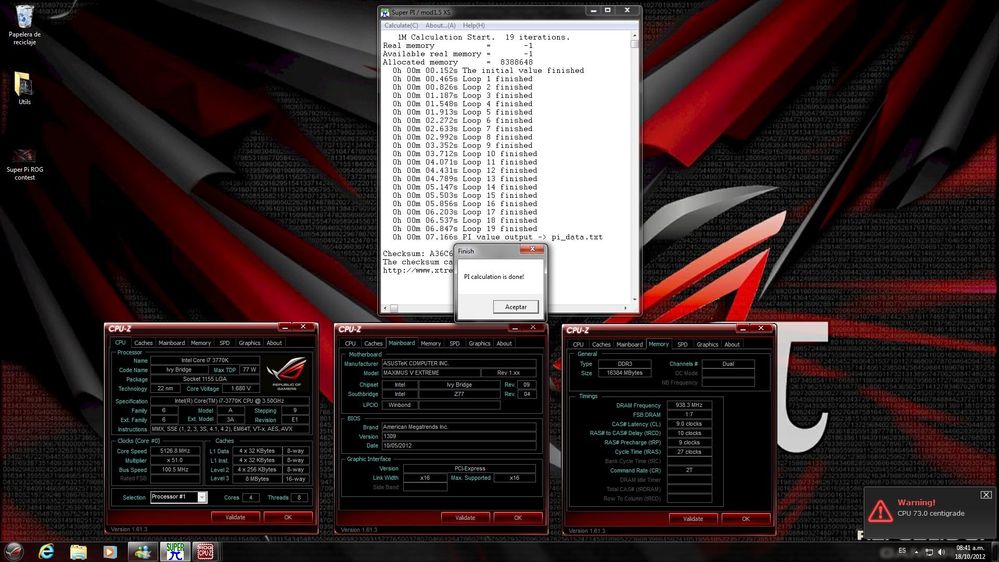Switch to CPU-Z taskbar button

pyautogui.click(x=205, y=551)
